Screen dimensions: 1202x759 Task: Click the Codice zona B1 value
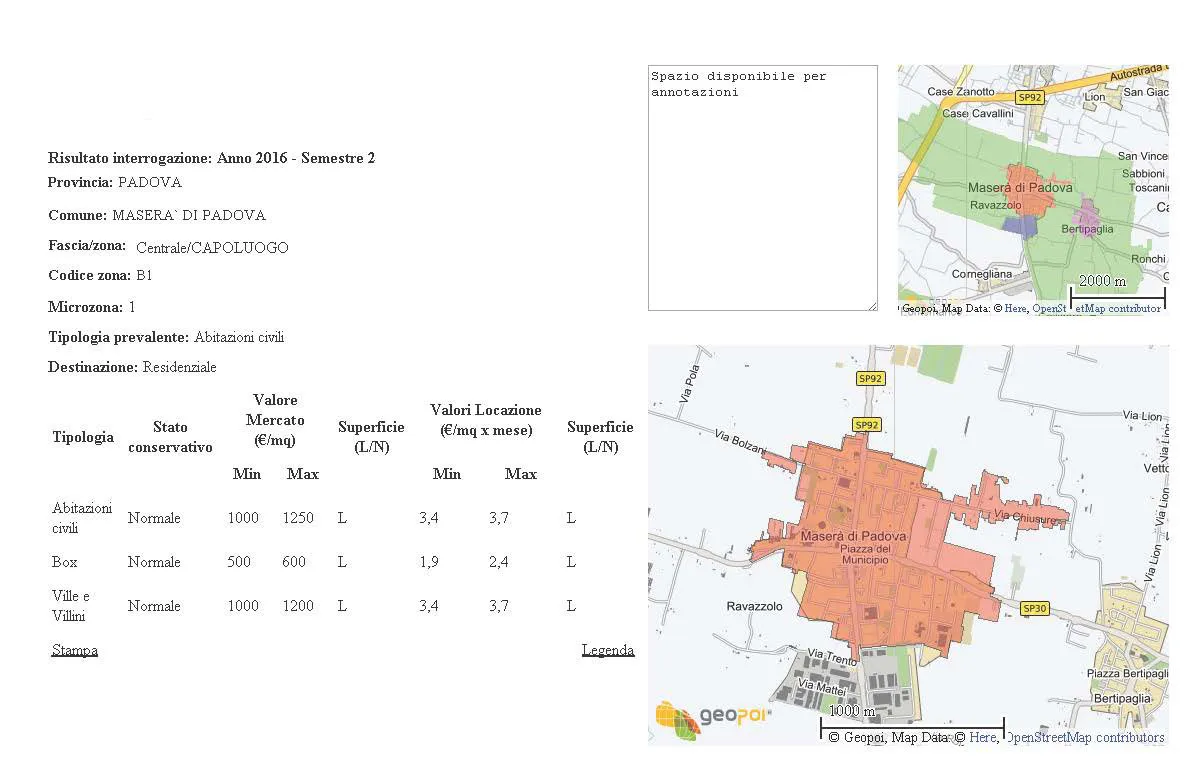pyautogui.click(x=145, y=275)
